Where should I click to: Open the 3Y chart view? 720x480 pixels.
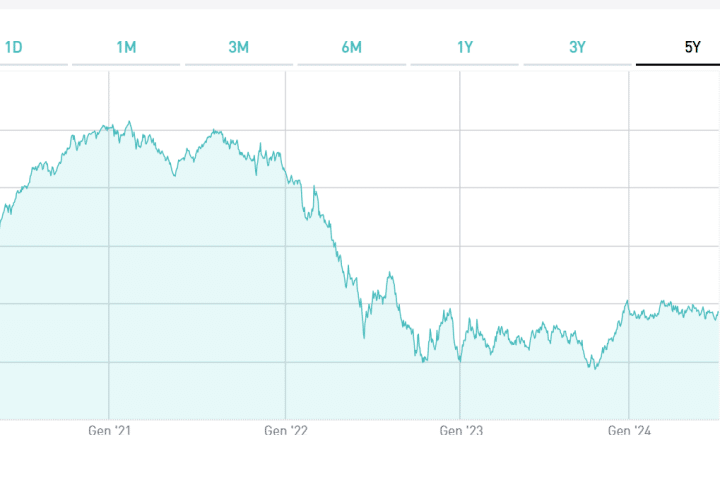coord(578,47)
